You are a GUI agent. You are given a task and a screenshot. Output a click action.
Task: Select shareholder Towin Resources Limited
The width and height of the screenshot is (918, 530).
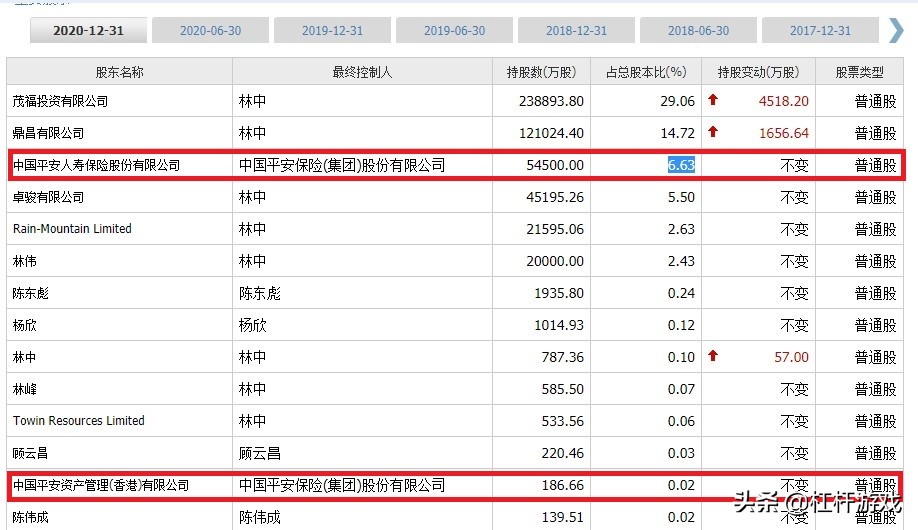[78, 420]
